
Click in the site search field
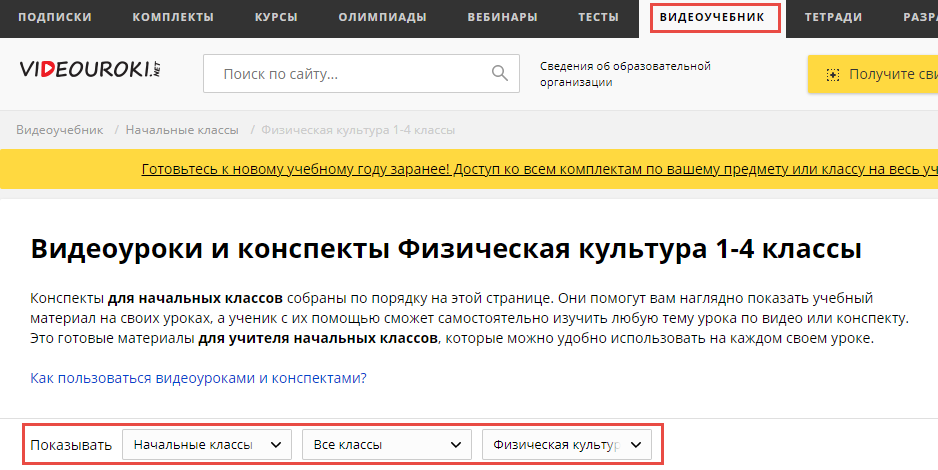click(x=361, y=74)
